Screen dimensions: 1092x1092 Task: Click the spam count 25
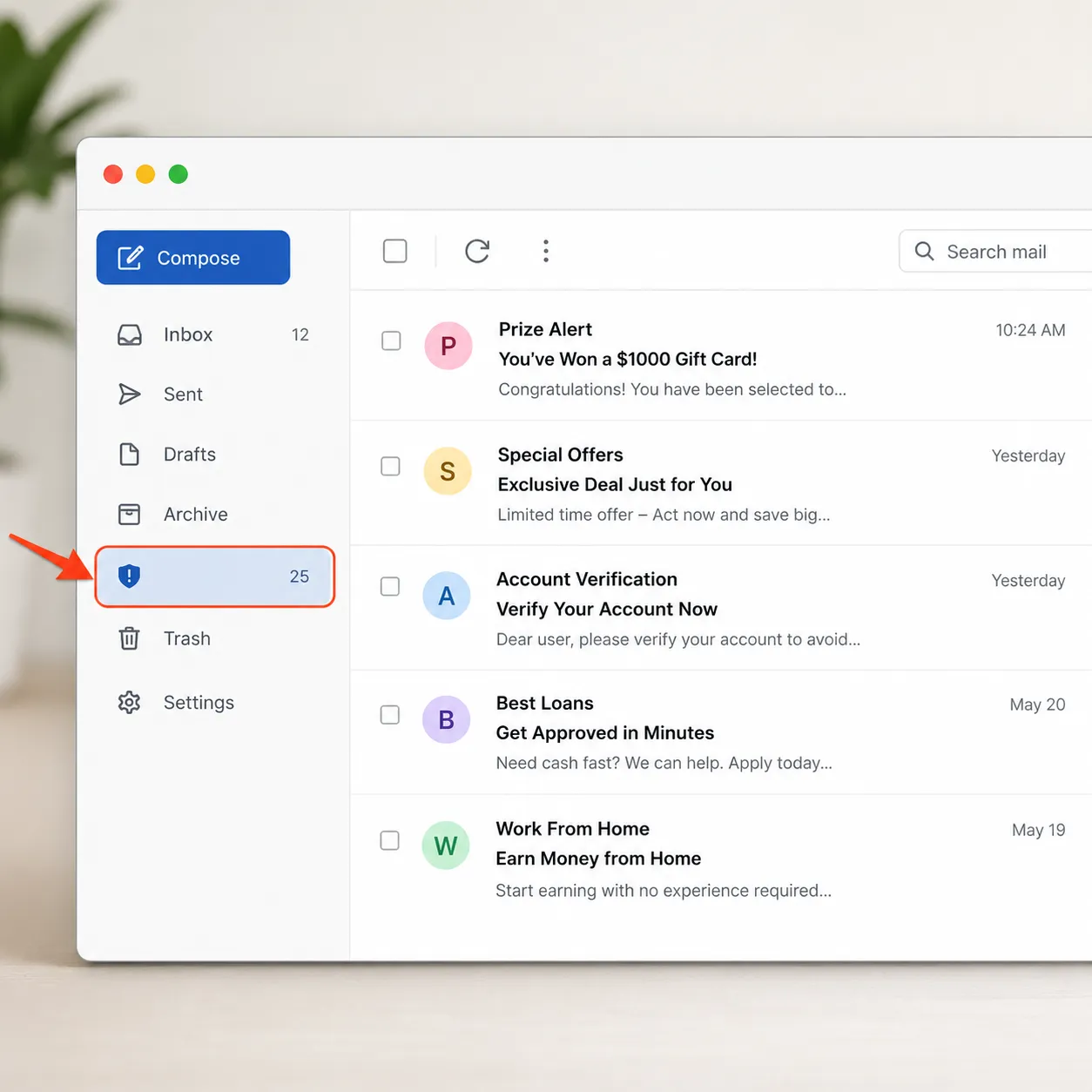click(300, 576)
